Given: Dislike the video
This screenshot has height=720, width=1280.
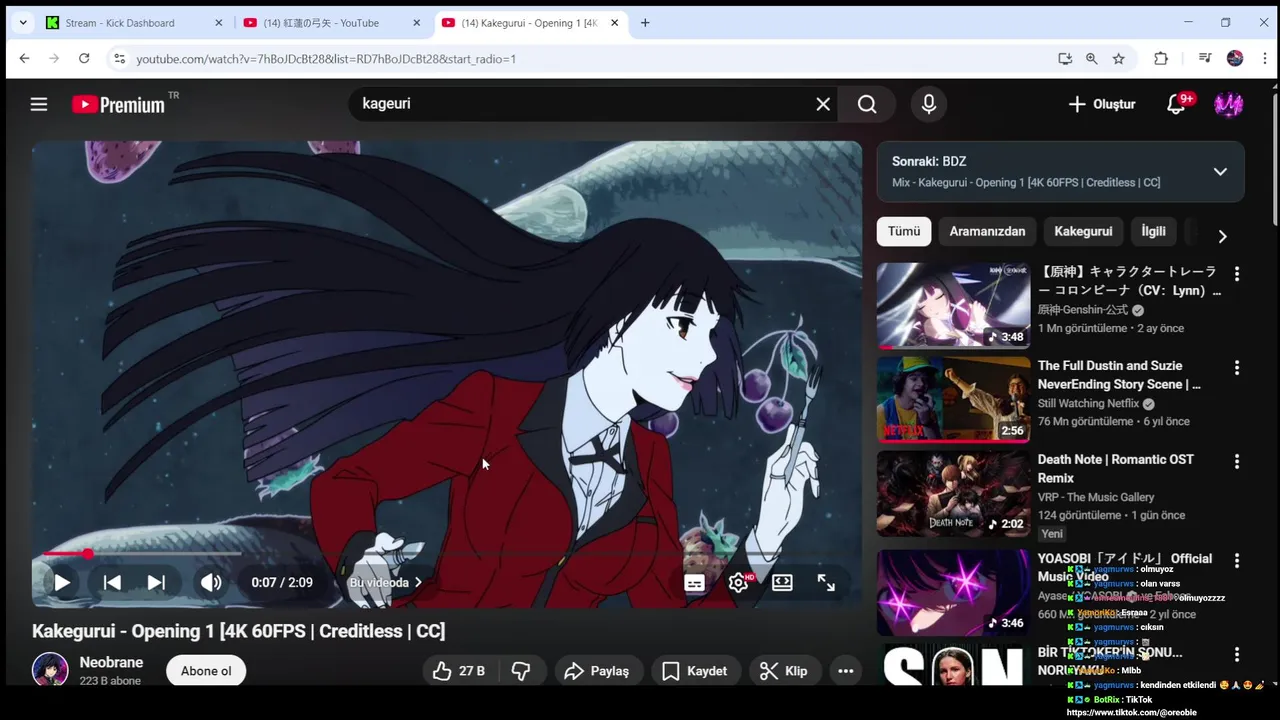Looking at the screenshot, I should pos(521,671).
